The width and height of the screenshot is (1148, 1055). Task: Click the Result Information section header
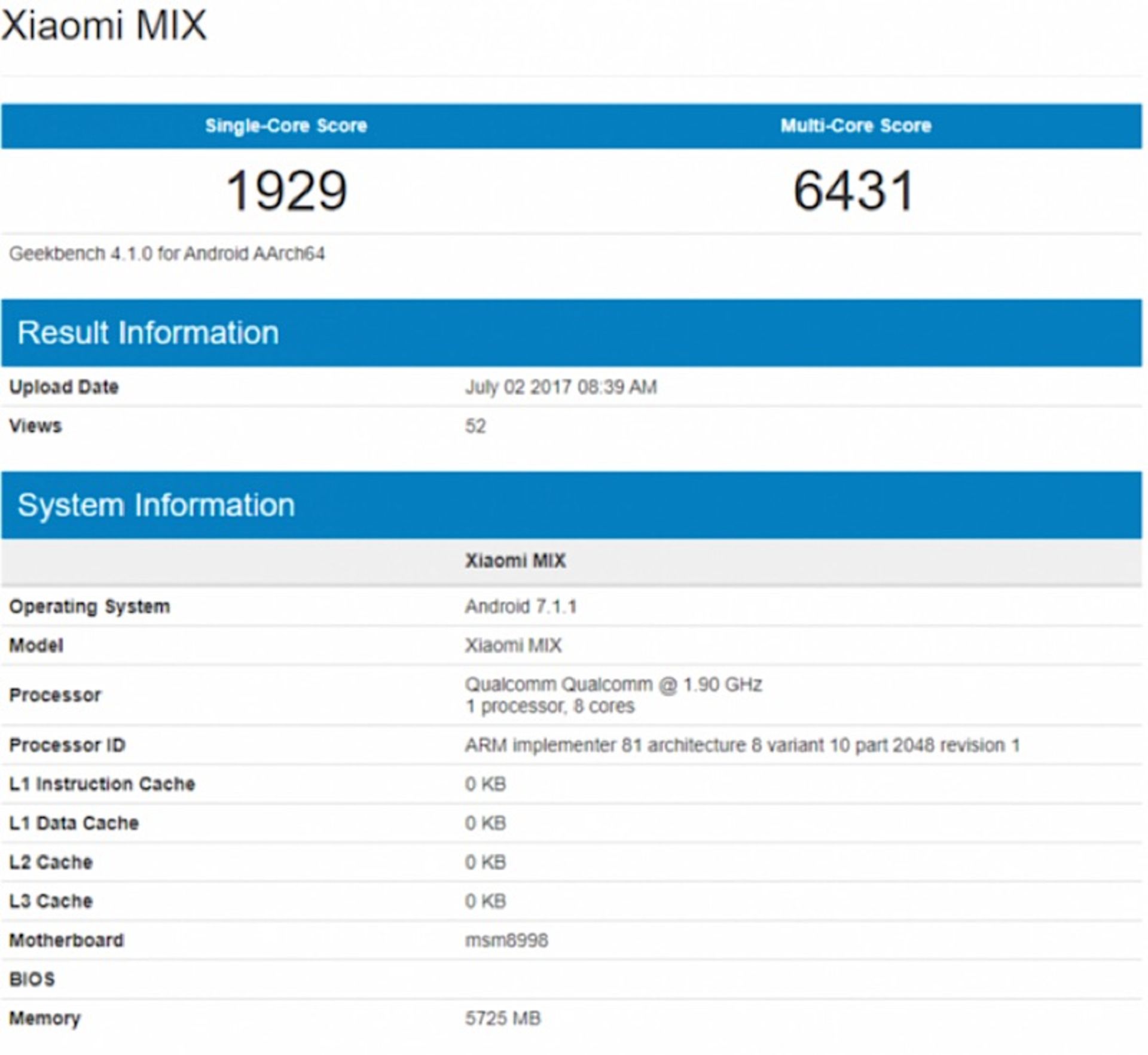148,333
